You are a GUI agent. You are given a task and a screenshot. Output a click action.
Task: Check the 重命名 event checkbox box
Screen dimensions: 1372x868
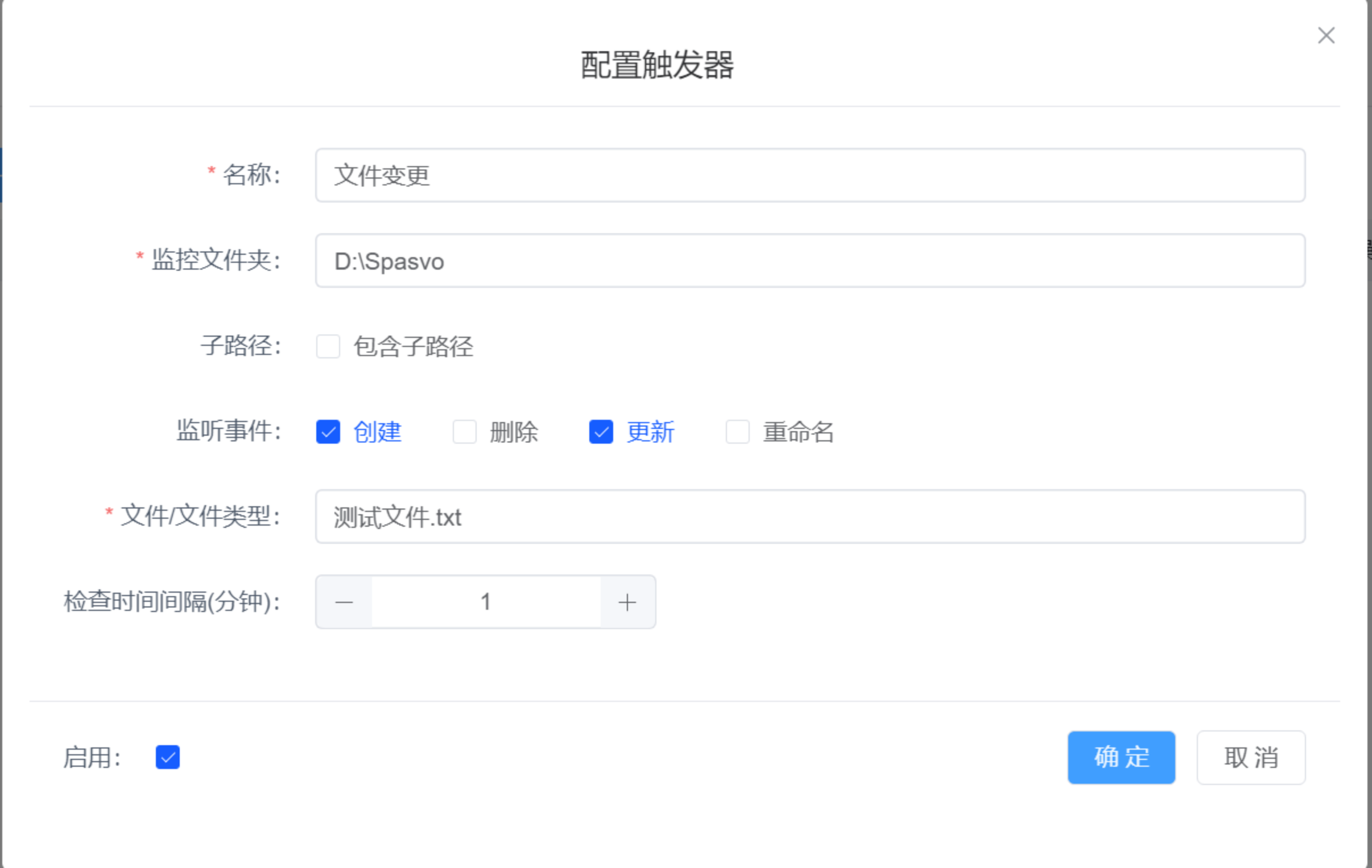(737, 432)
